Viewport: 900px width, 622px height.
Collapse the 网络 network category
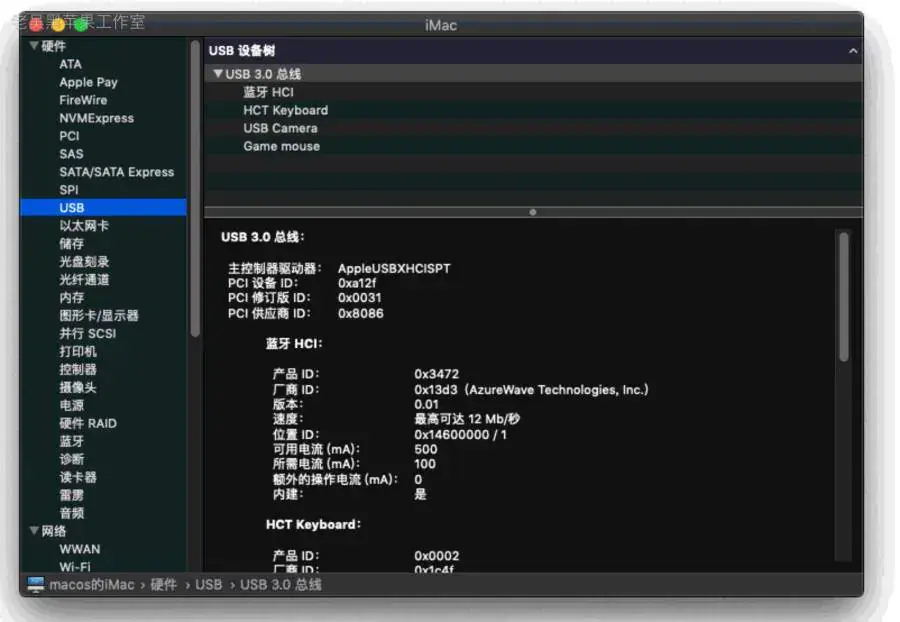click(34, 530)
